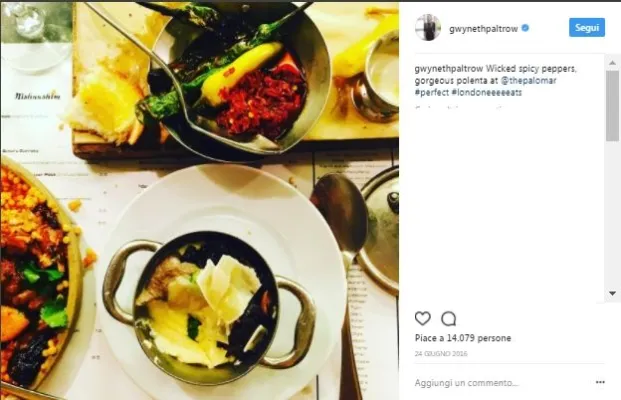
Task: Click the food photo of the post
Action: 200,201
